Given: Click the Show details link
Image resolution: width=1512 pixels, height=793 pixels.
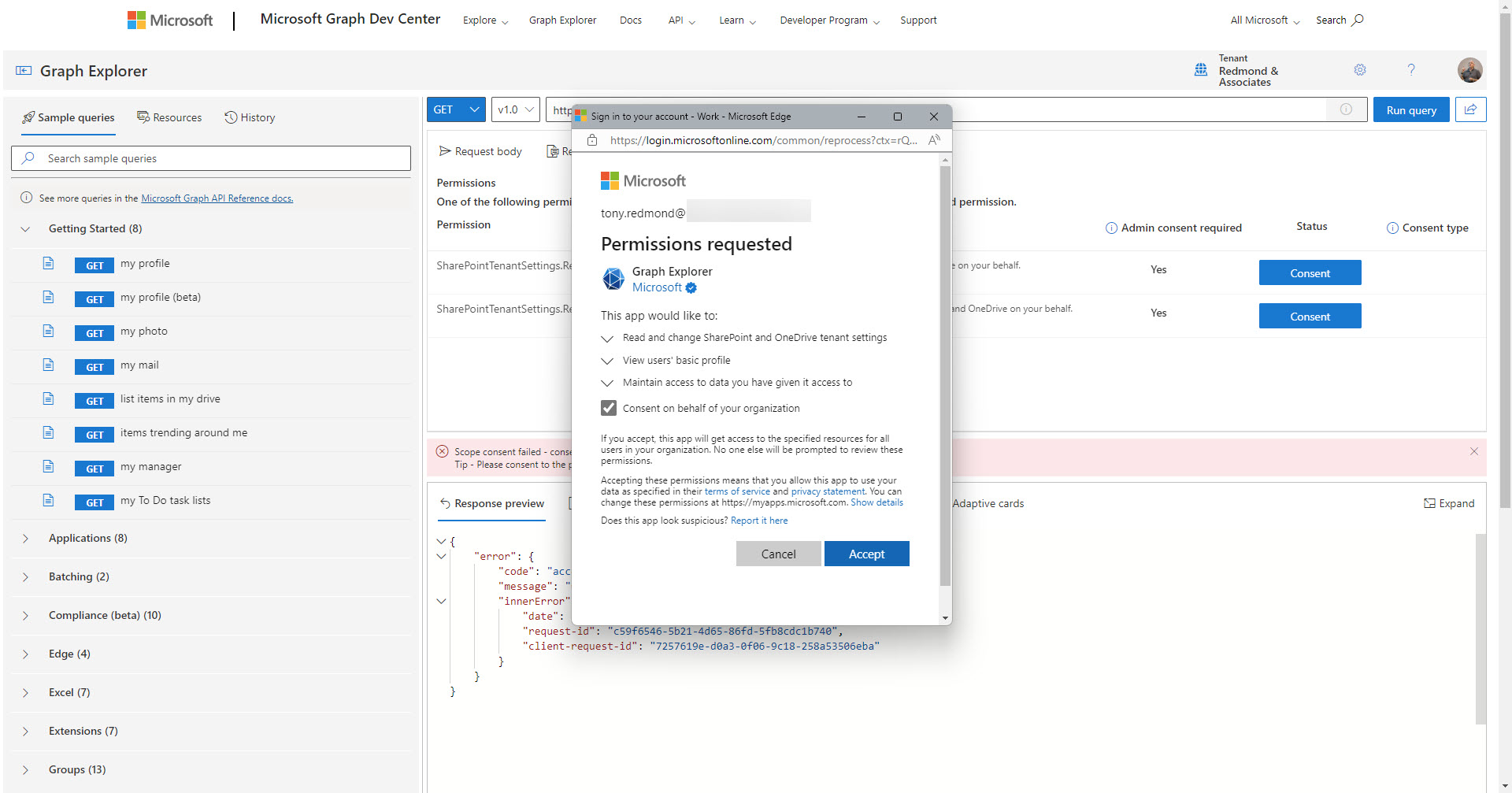Looking at the screenshot, I should (x=876, y=502).
